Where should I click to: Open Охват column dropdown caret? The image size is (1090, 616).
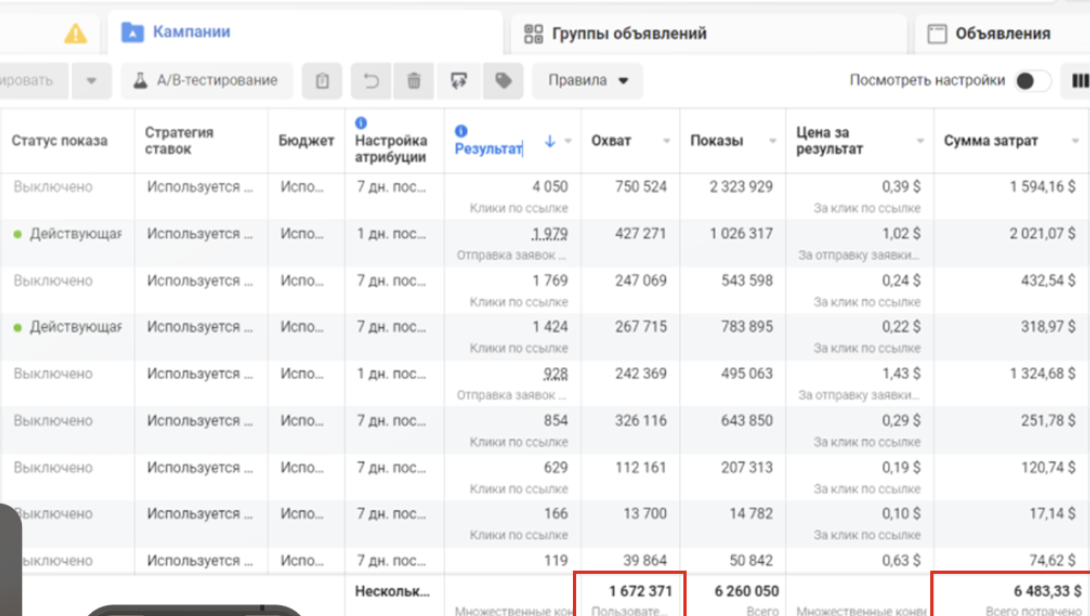pos(666,141)
